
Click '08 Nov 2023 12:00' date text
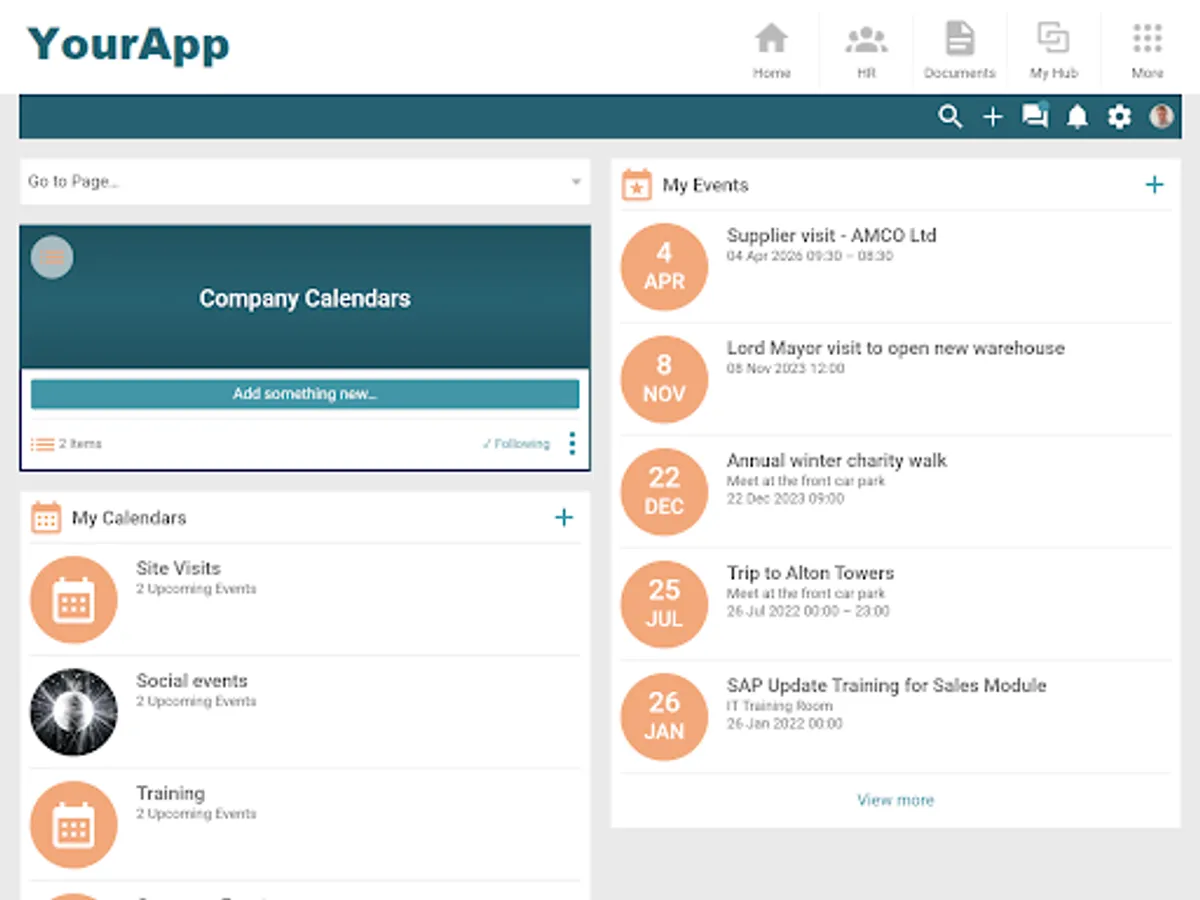786,369
